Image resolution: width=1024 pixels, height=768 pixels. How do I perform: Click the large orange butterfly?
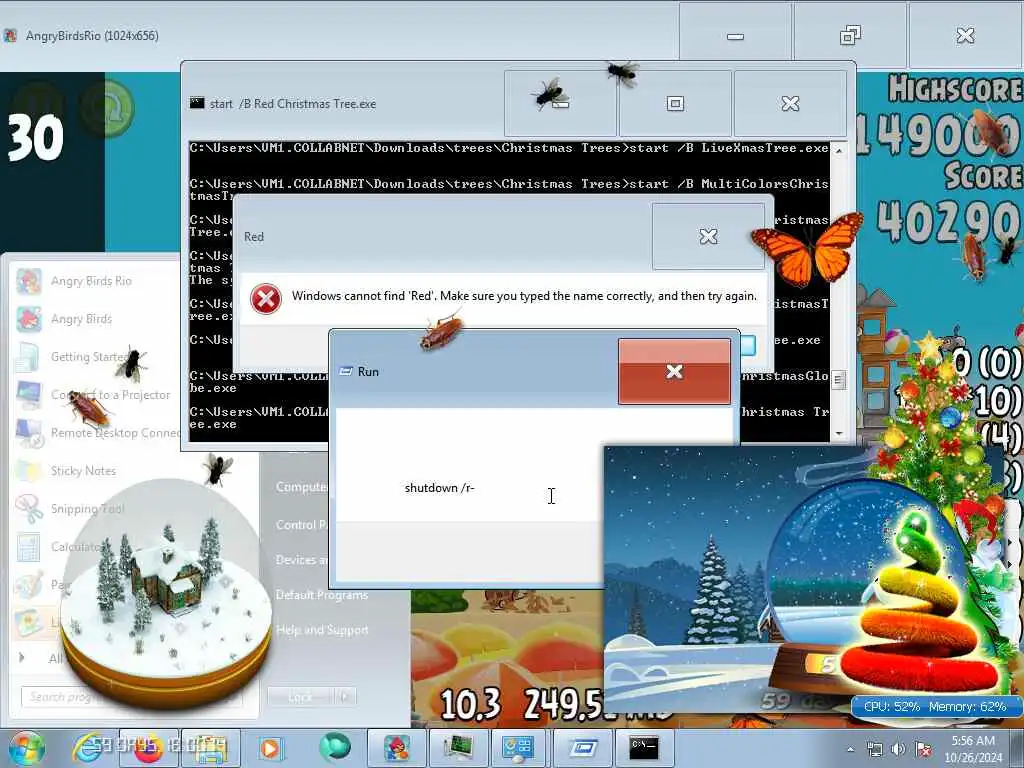coord(808,248)
